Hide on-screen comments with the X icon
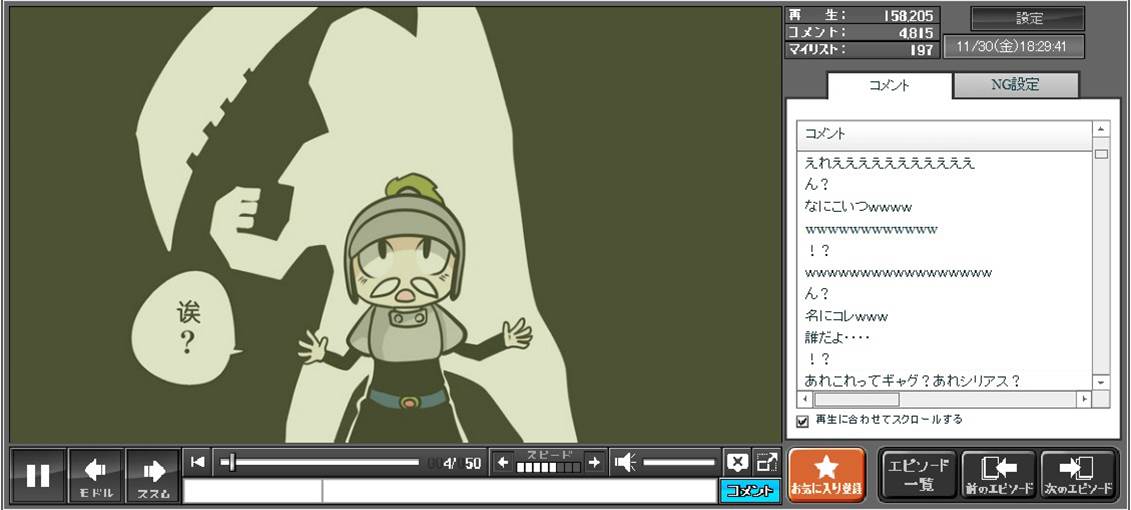 [737, 462]
